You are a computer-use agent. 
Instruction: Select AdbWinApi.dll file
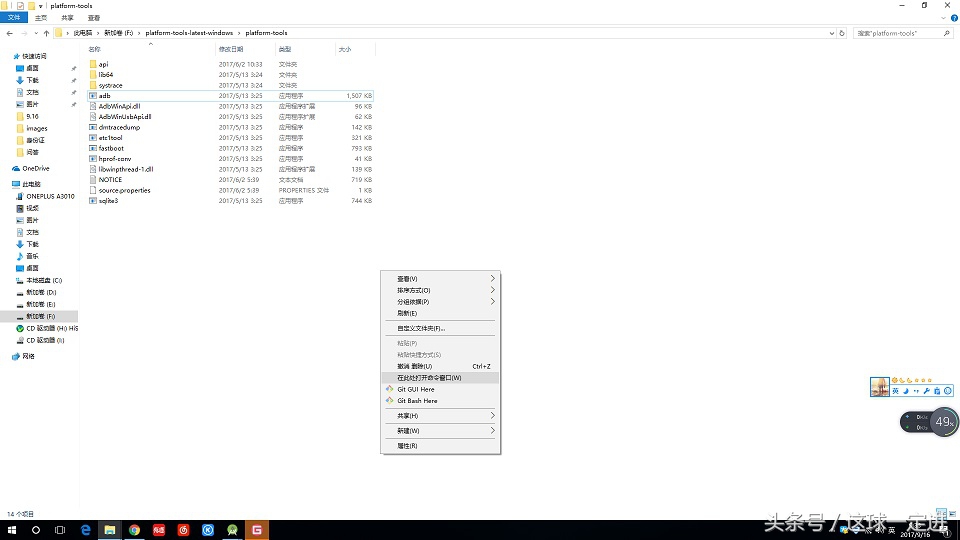(x=119, y=106)
